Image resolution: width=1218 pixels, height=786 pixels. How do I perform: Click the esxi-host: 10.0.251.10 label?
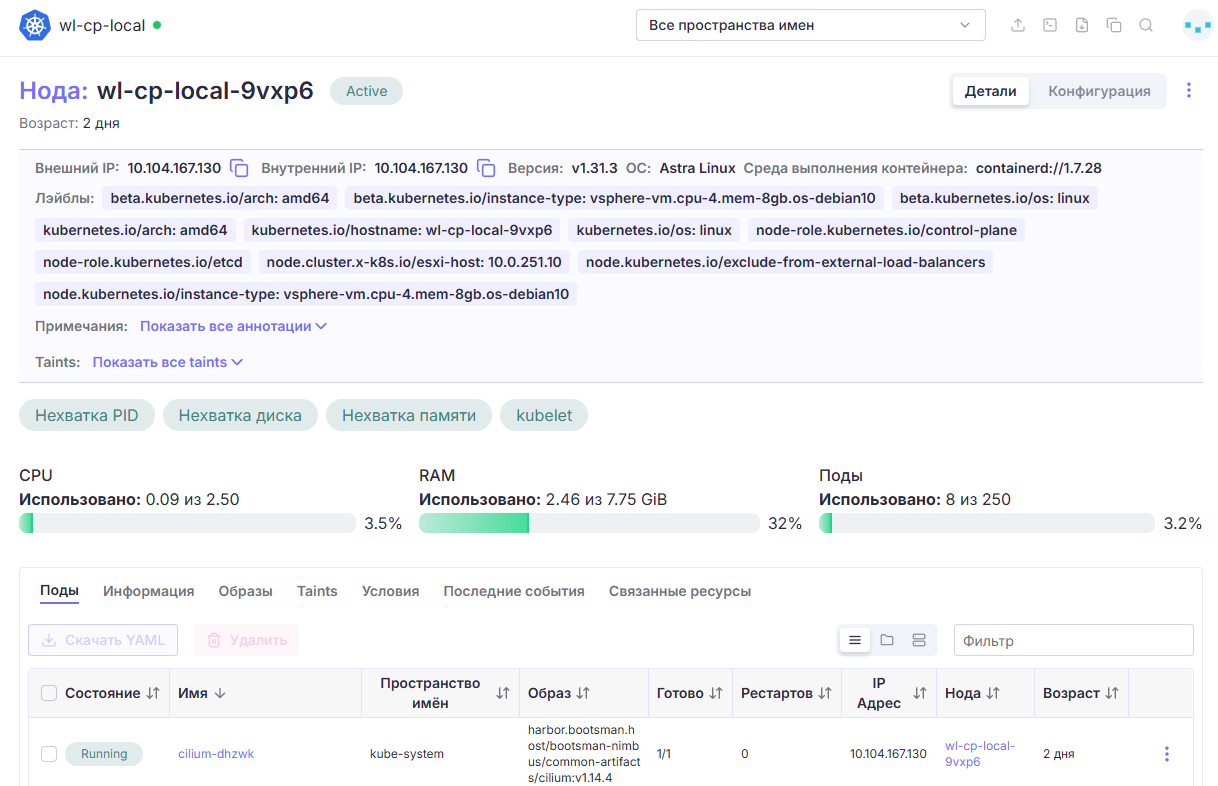(415, 262)
